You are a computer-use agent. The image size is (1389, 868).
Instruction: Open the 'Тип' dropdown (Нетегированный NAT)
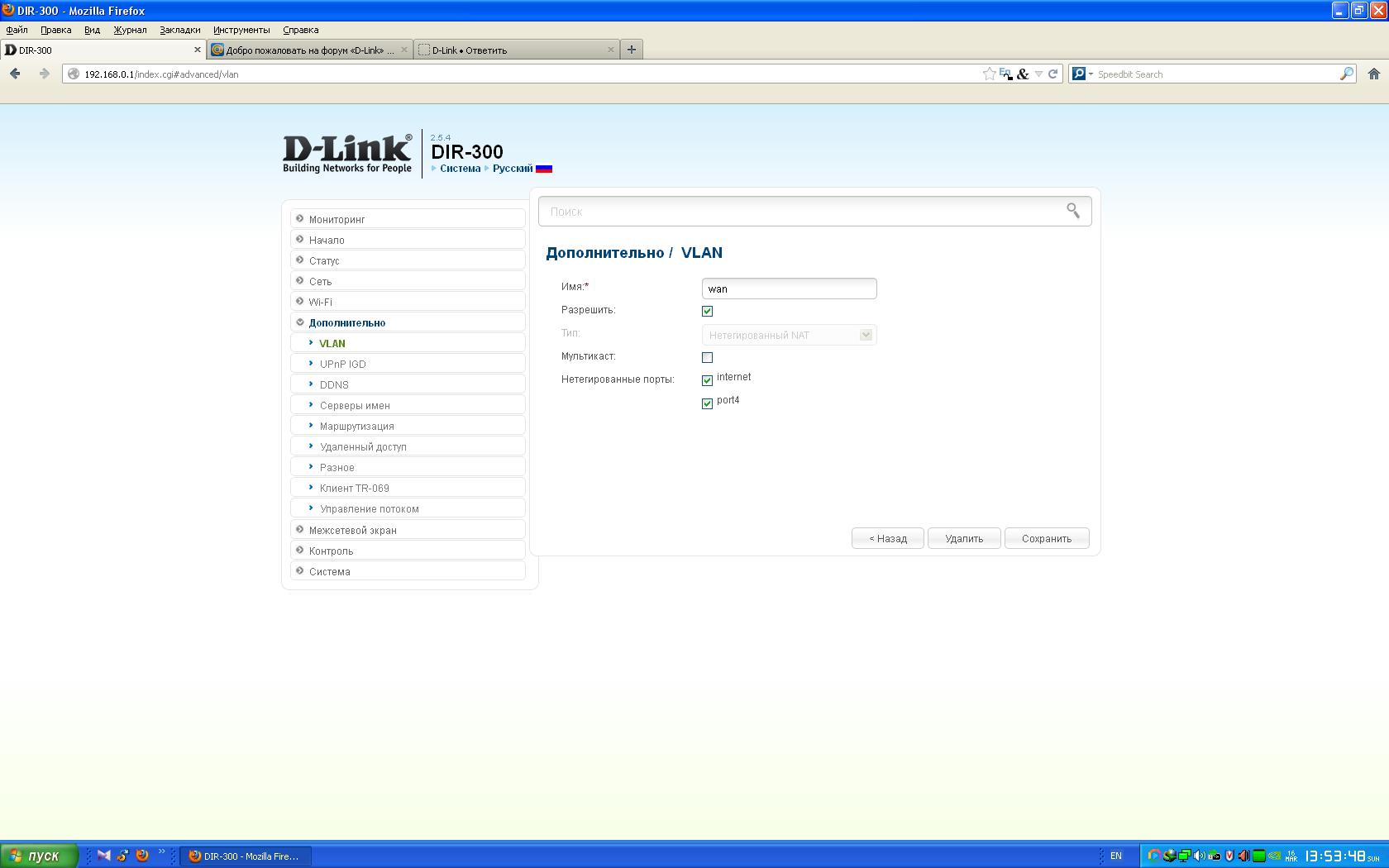(x=789, y=335)
